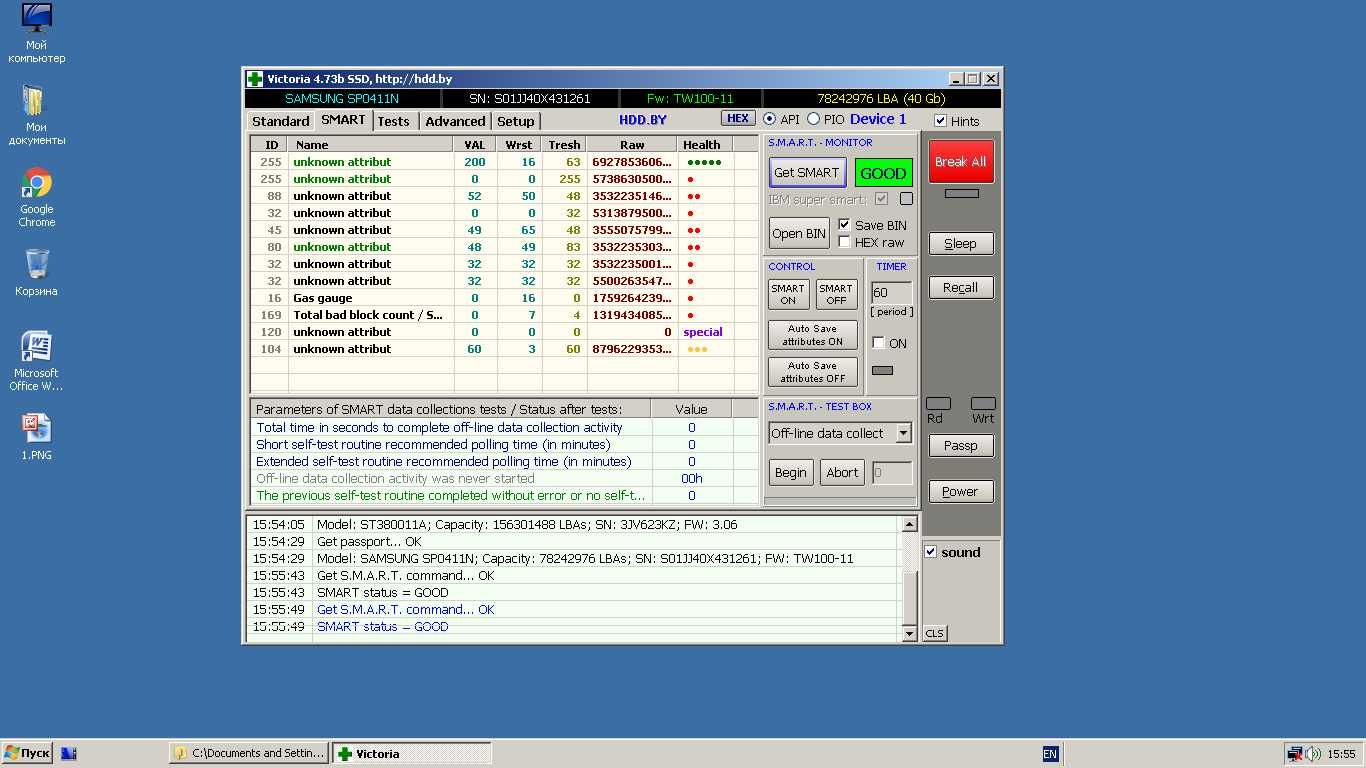Open the 1.PNG file icon
Screen dimensions: 1366x768
[37, 436]
